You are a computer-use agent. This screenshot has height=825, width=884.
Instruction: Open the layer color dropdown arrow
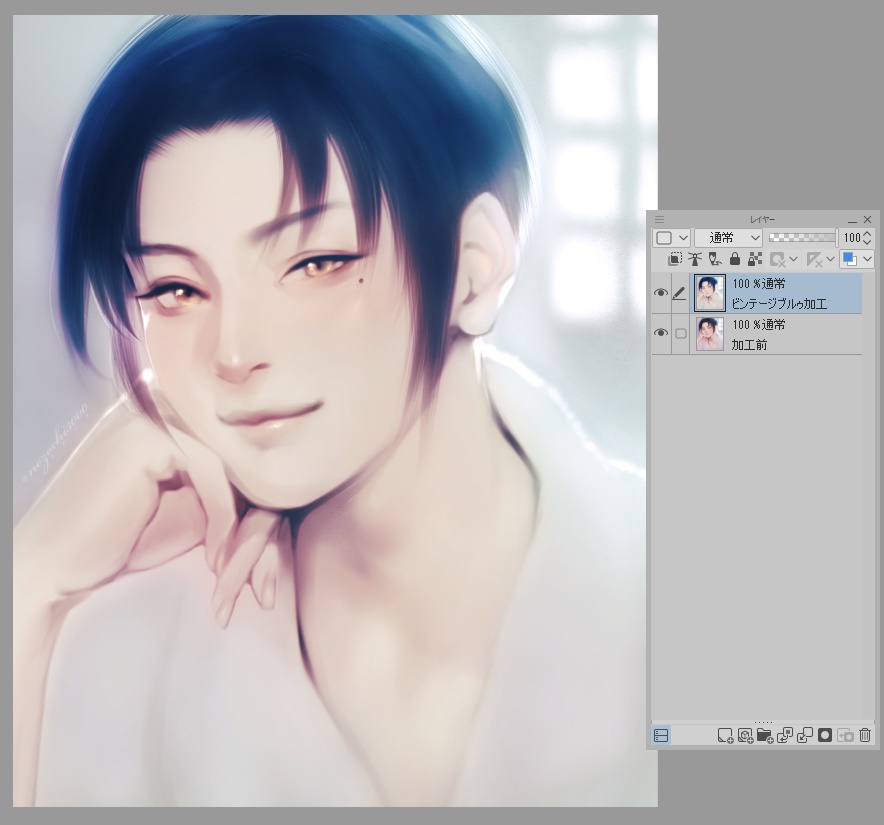[867, 259]
